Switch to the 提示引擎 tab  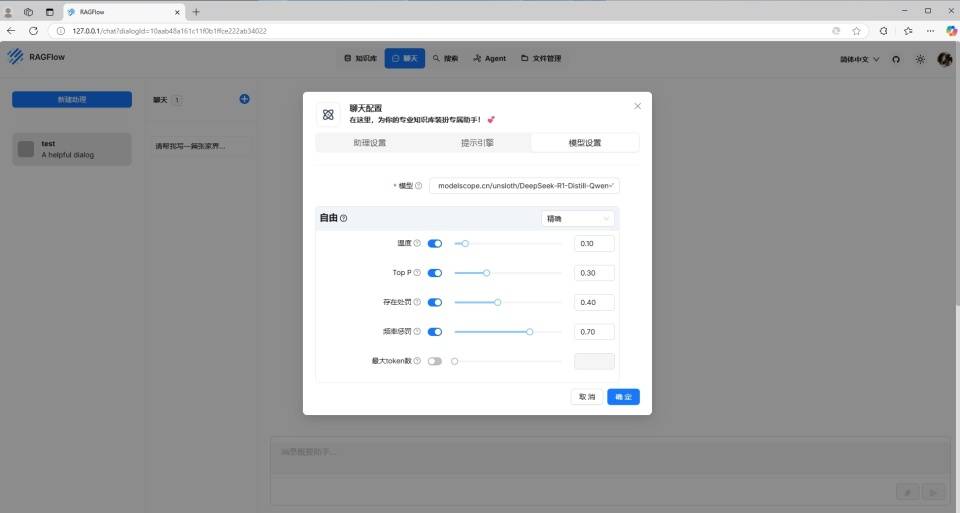[x=477, y=143]
